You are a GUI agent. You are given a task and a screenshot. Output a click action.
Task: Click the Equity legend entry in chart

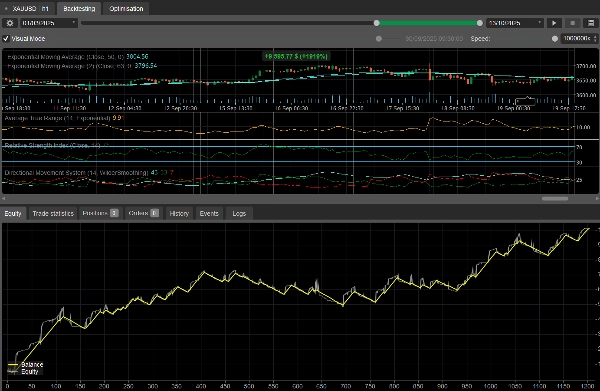23,371
